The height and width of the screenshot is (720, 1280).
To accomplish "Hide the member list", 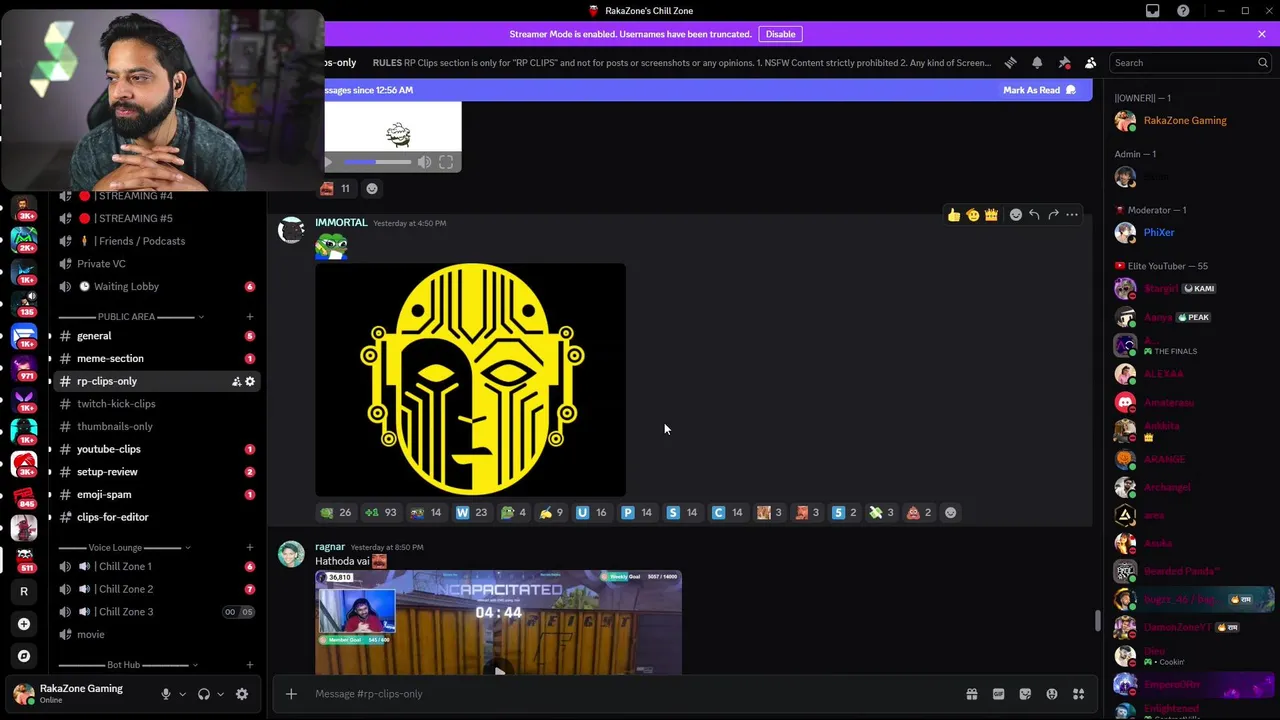I will (x=1090, y=62).
